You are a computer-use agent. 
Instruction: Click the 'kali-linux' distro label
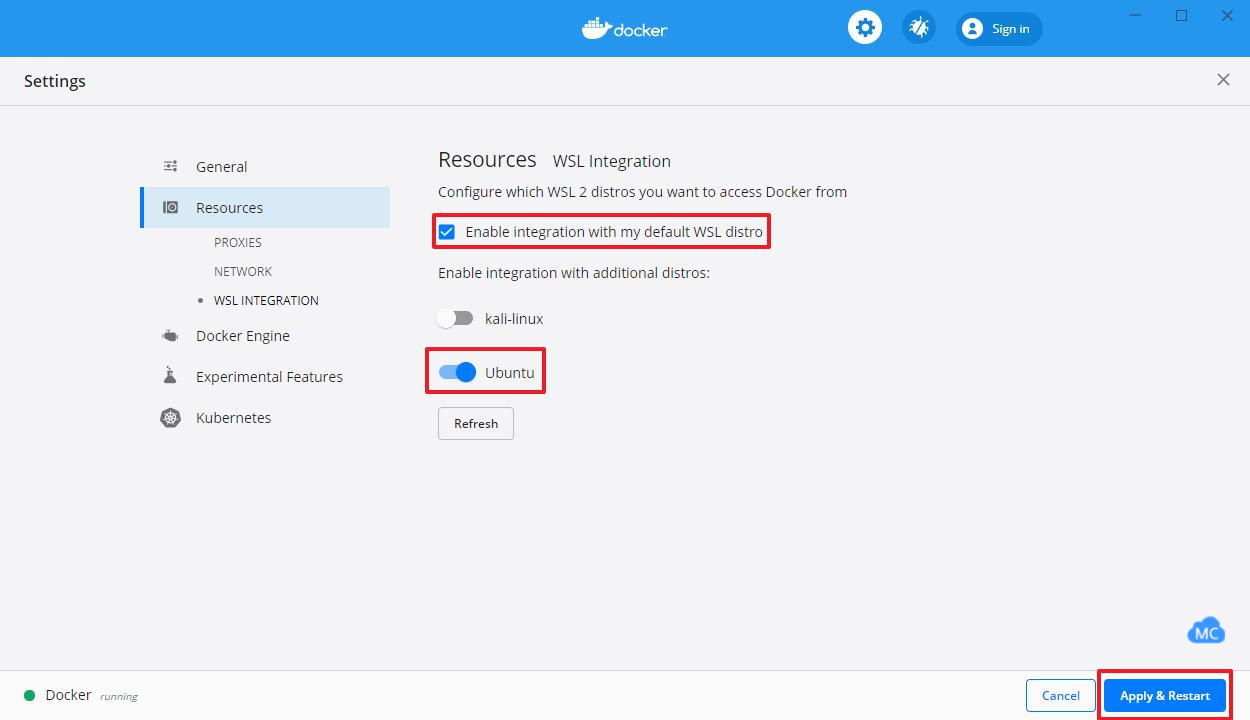pos(514,319)
